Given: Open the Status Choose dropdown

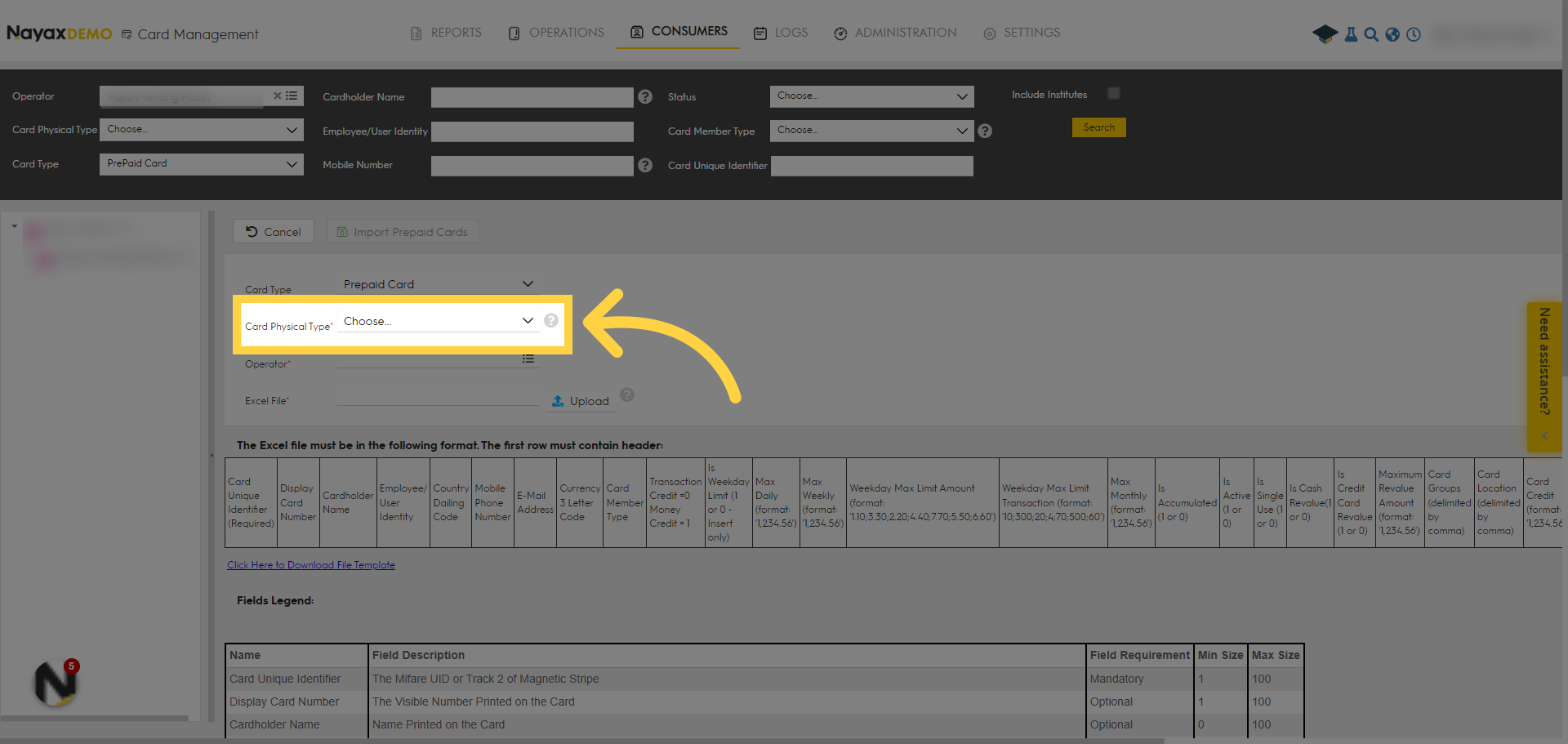Looking at the screenshot, I should coord(872,96).
